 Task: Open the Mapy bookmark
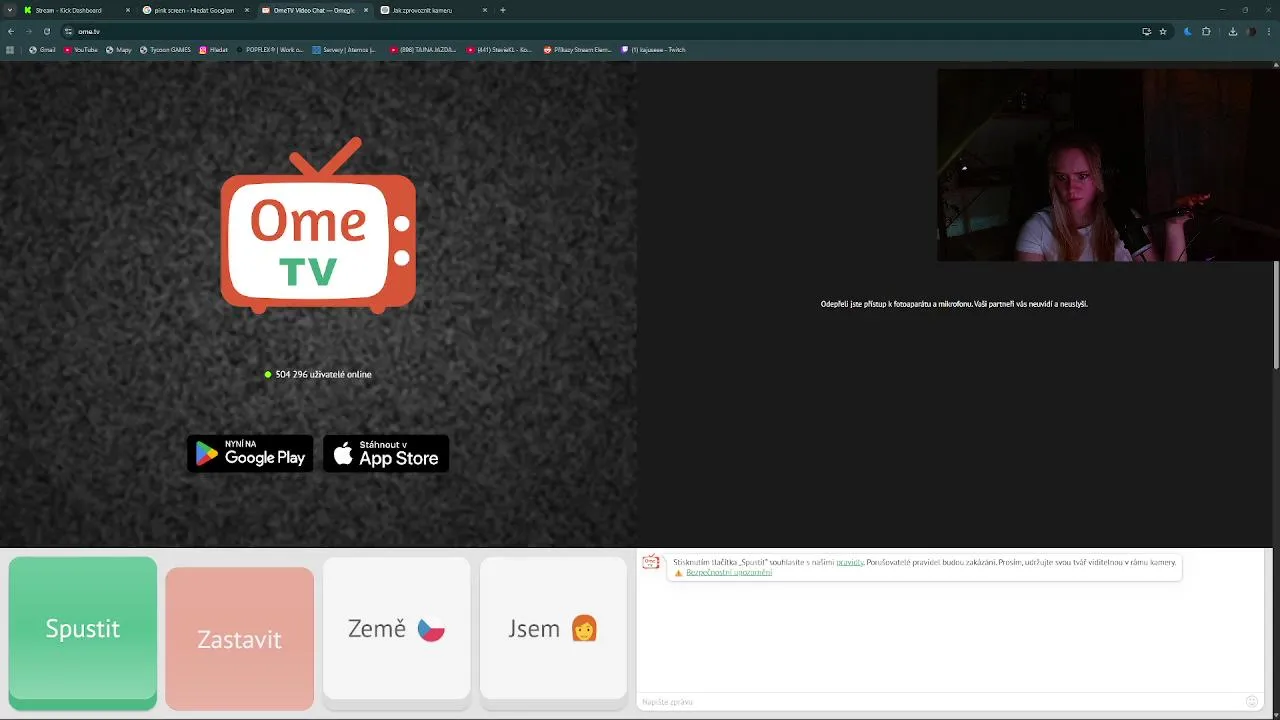pyautogui.click(x=119, y=49)
